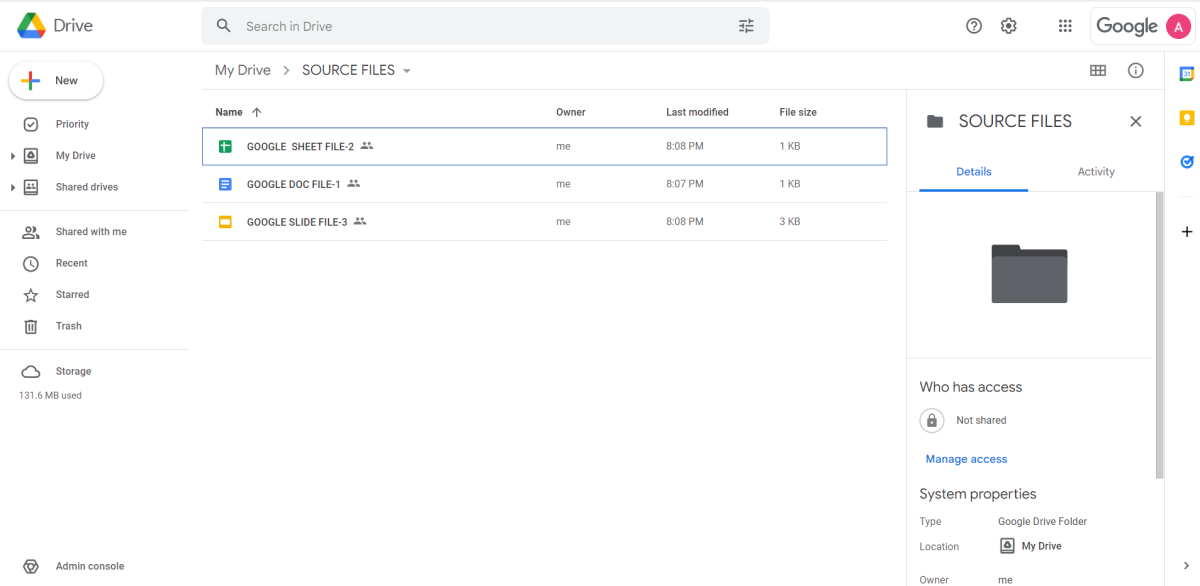Open Google Keep in the side panel
The height and width of the screenshot is (586, 1200).
tap(1186, 117)
